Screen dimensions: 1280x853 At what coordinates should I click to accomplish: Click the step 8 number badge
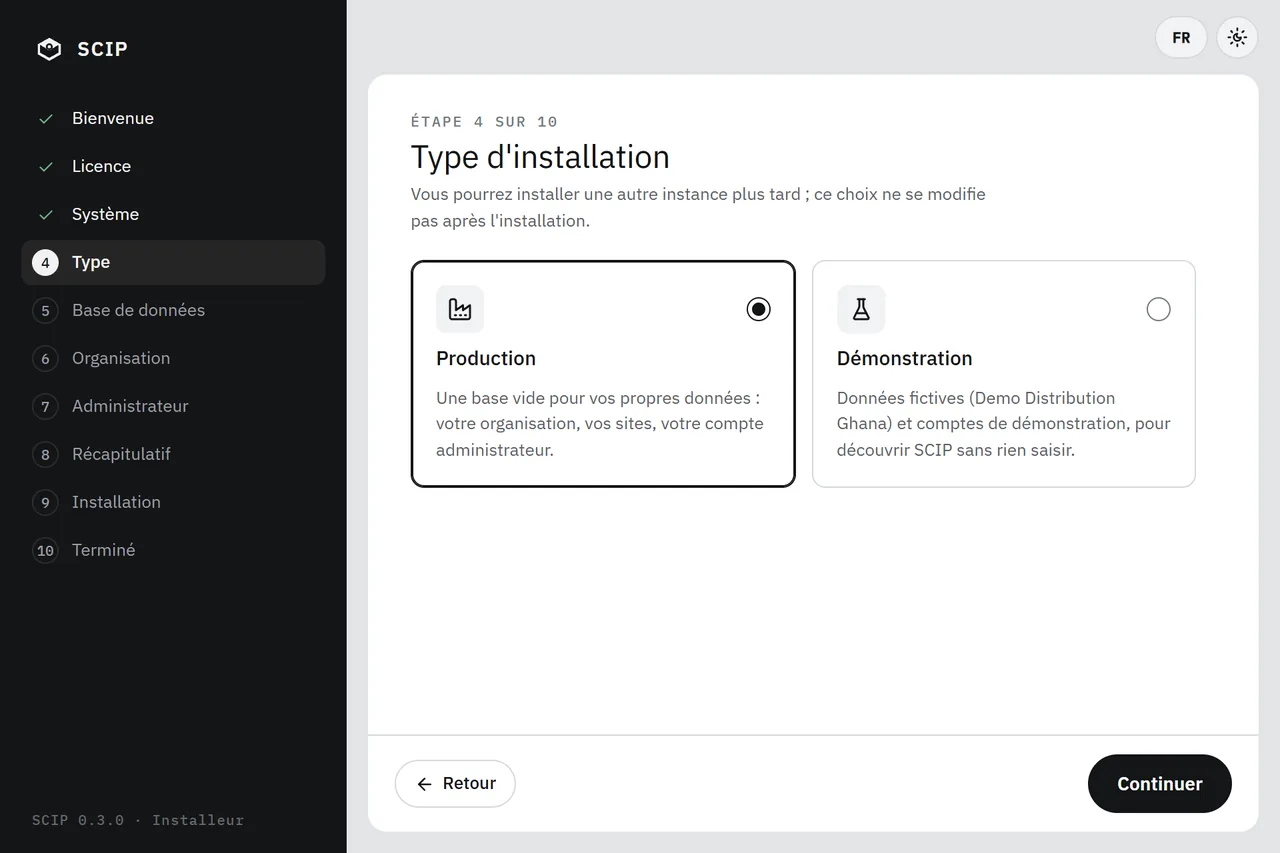(x=45, y=454)
